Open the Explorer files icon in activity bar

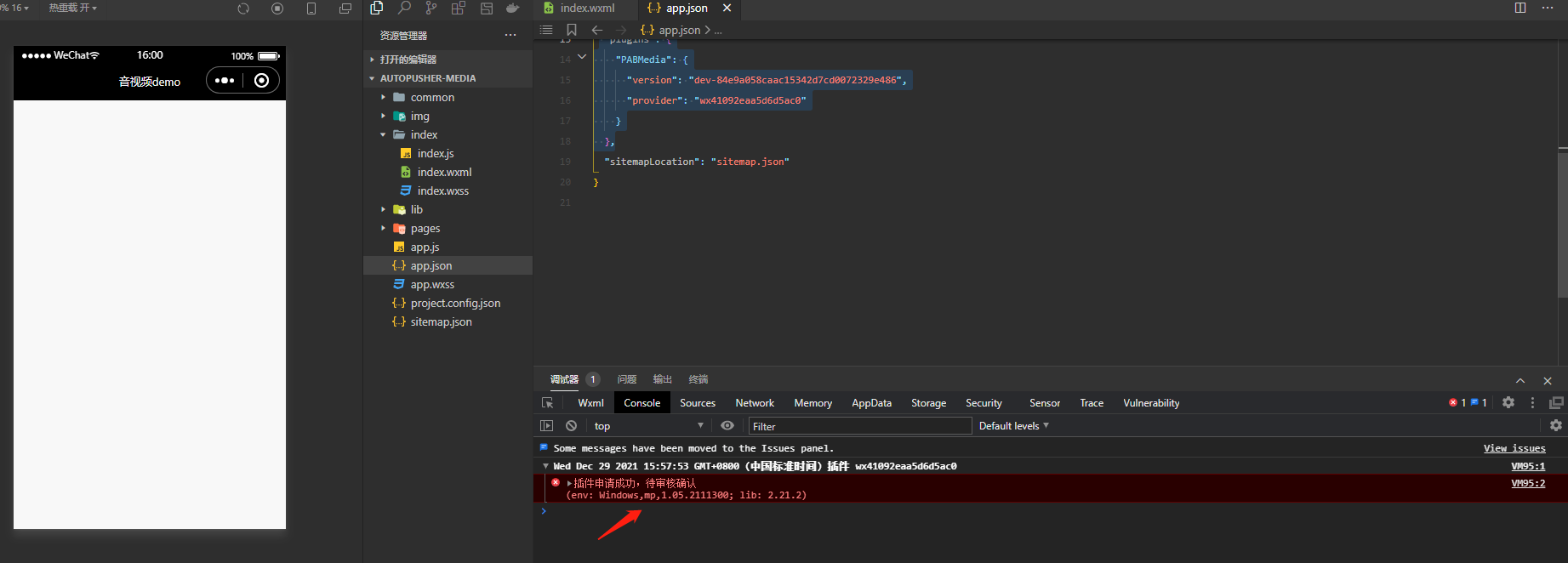[x=377, y=8]
